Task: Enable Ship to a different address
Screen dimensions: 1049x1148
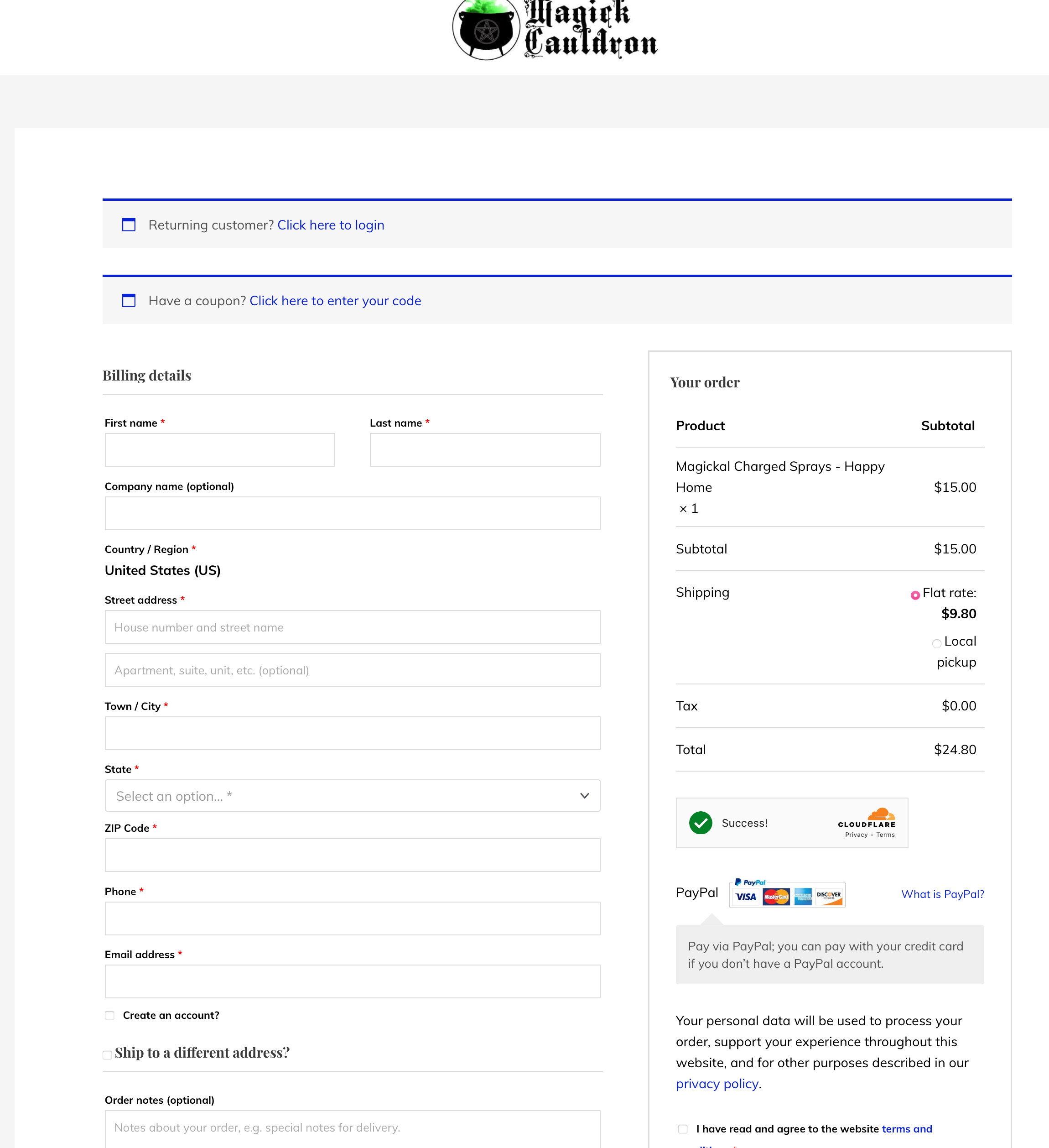Action: (x=107, y=1054)
